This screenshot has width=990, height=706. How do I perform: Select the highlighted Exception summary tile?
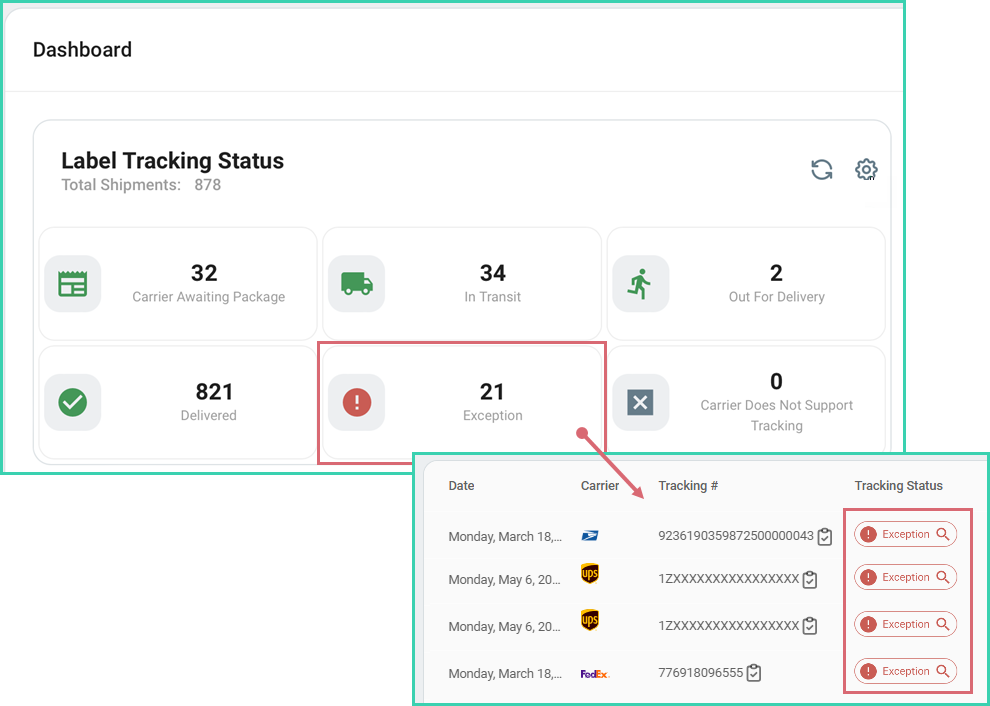pyautogui.click(x=462, y=402)
